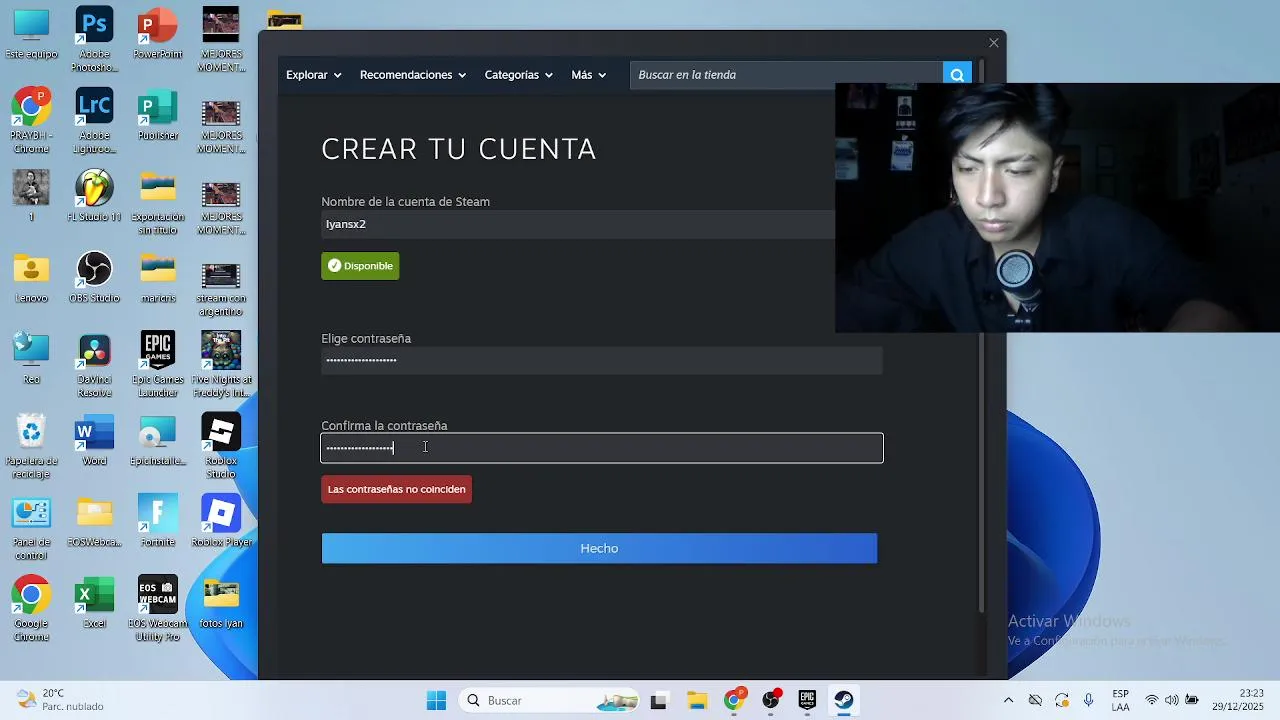Click the Steam taskbar icon
The image size is (1280, 720).
pyautogui.click(x=844, y=700)
